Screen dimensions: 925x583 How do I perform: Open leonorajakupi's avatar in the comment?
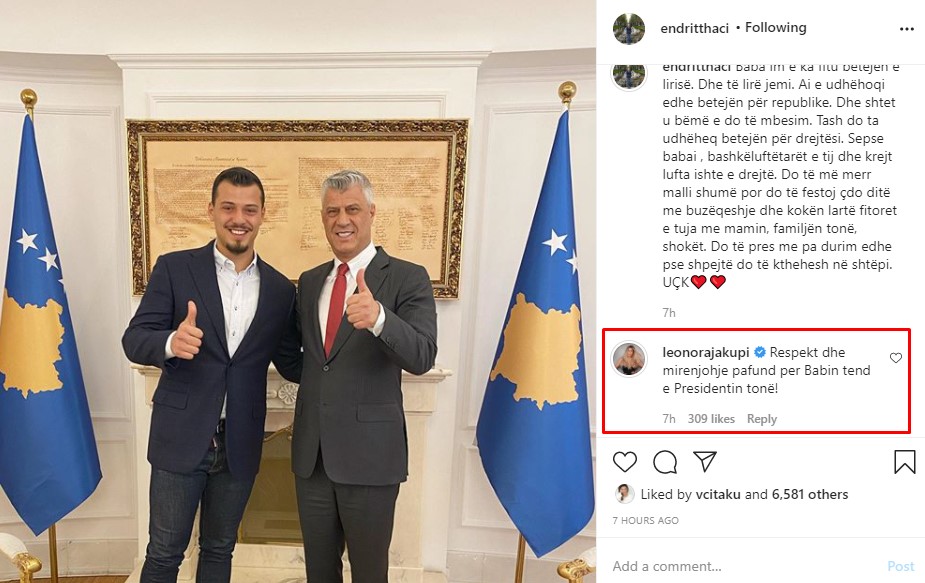tap(629, 358)
